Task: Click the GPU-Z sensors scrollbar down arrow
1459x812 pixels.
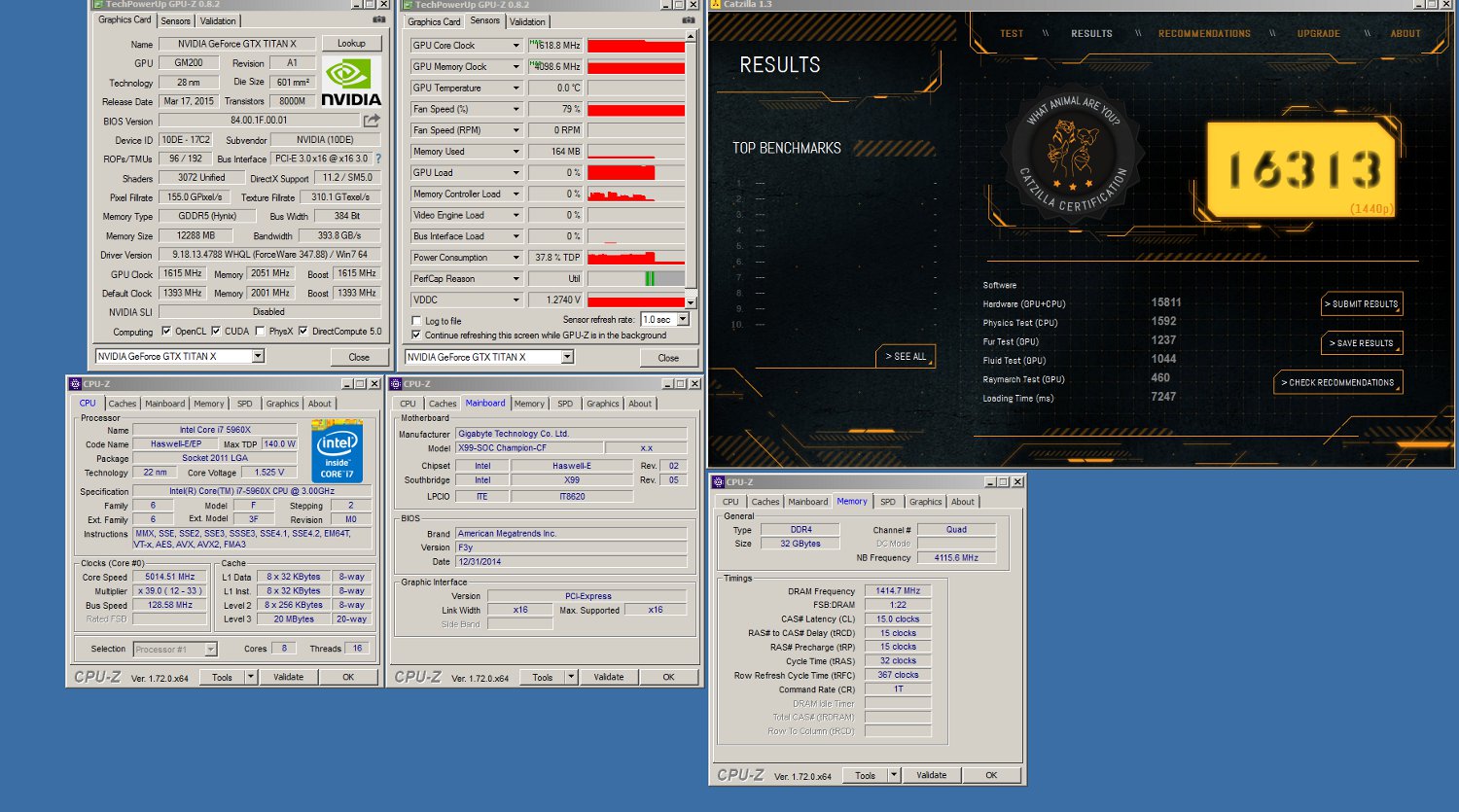Action: [691, 303]
